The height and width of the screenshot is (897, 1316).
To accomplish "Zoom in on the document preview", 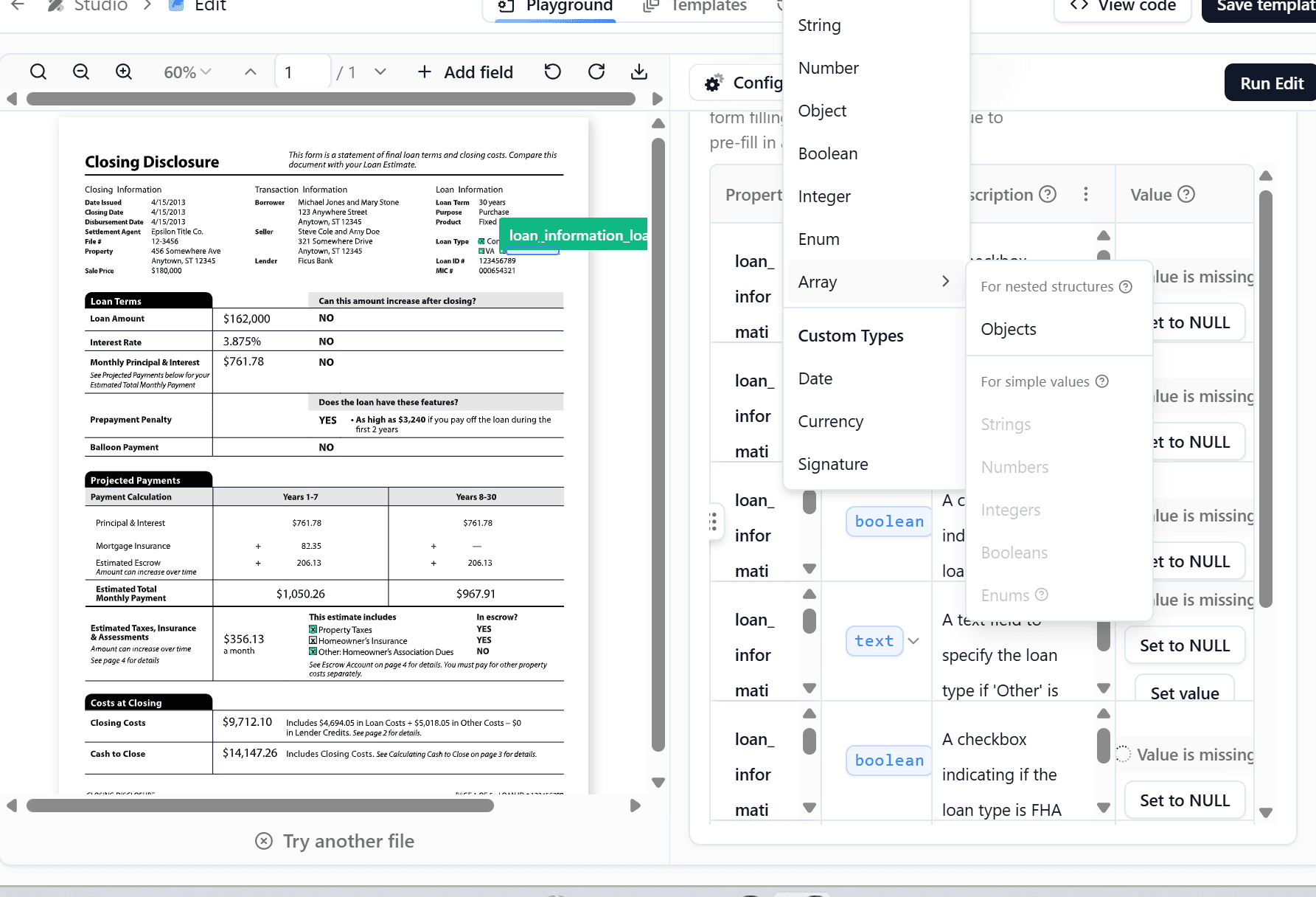I will point(123,72).
